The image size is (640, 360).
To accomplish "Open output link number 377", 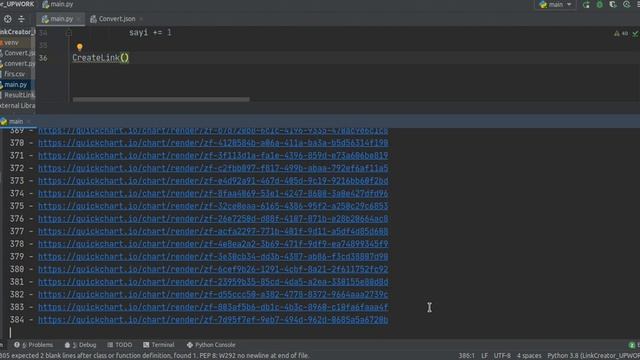I will point(213,231).
